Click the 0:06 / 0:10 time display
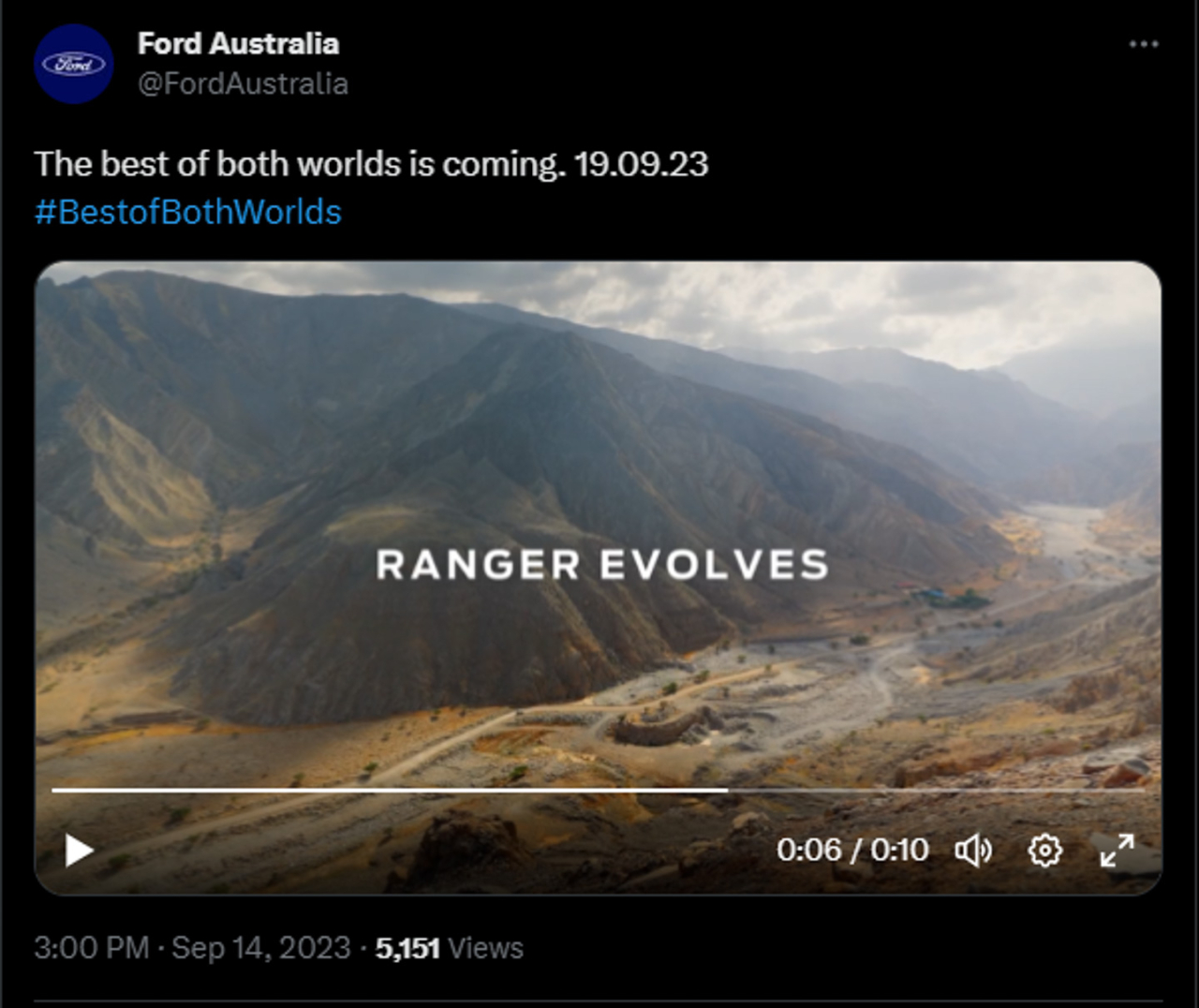1199x1008 pixels. tap(851, 851)
